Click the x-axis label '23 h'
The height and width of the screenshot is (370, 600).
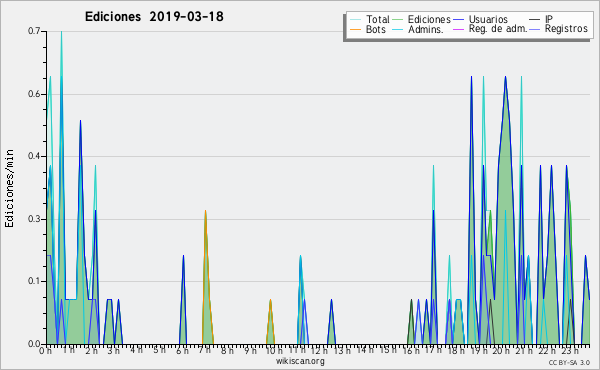pyautogui.click(x=570, y=351)
